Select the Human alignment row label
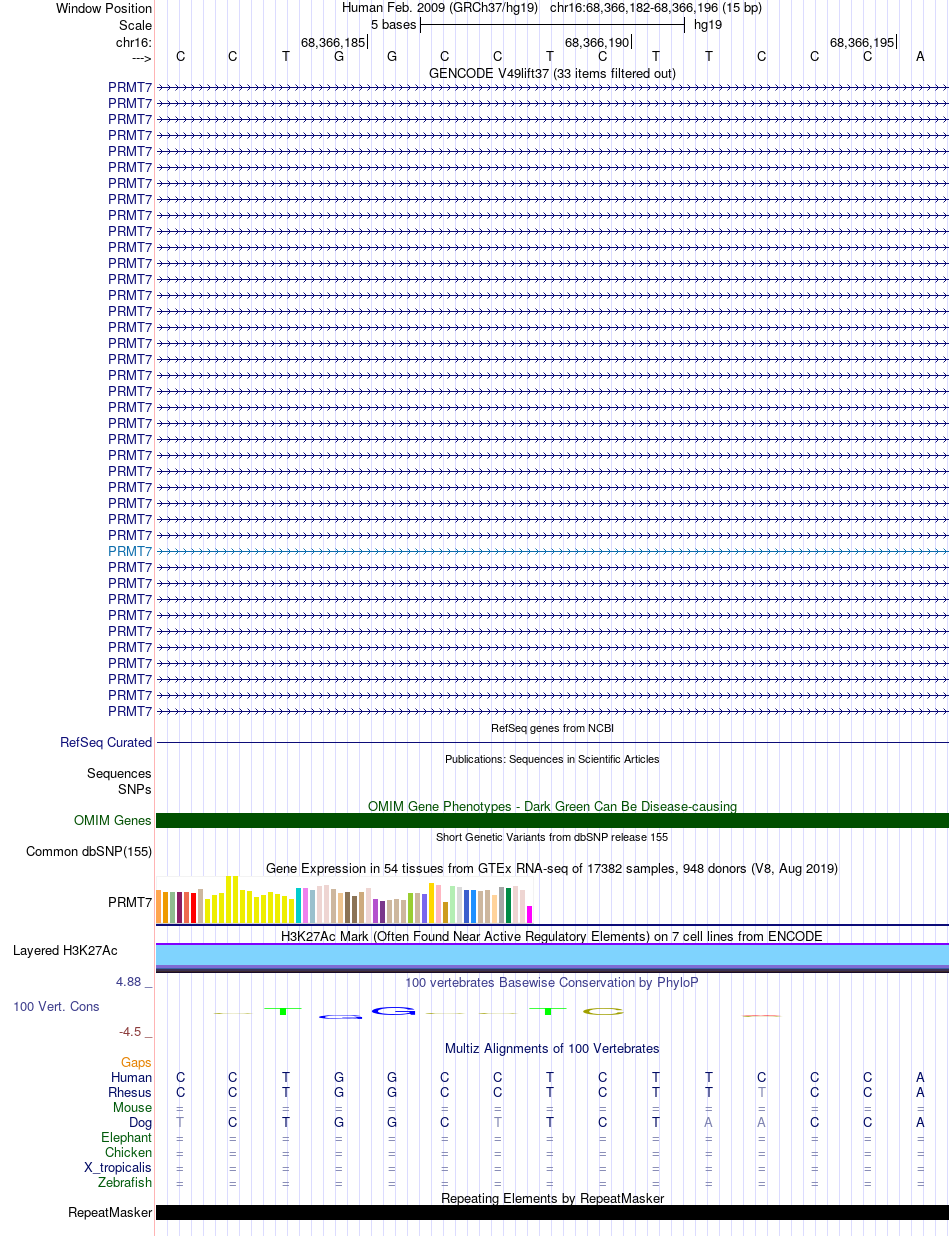 point(132,1078)
